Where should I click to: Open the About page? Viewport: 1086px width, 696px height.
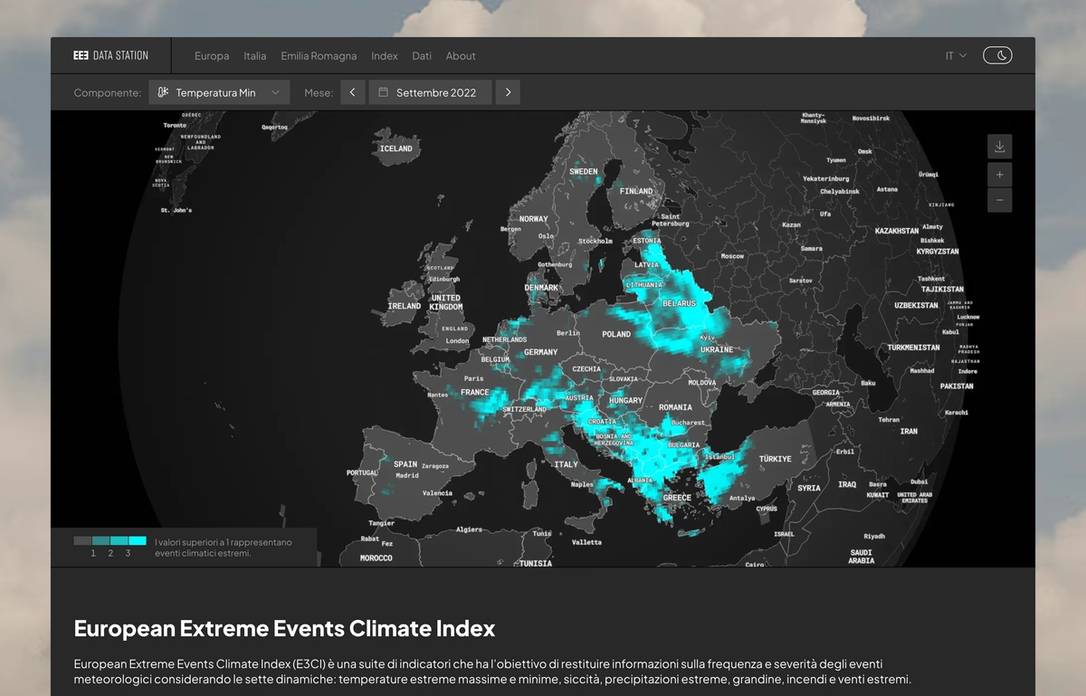[x=460, y=56]
